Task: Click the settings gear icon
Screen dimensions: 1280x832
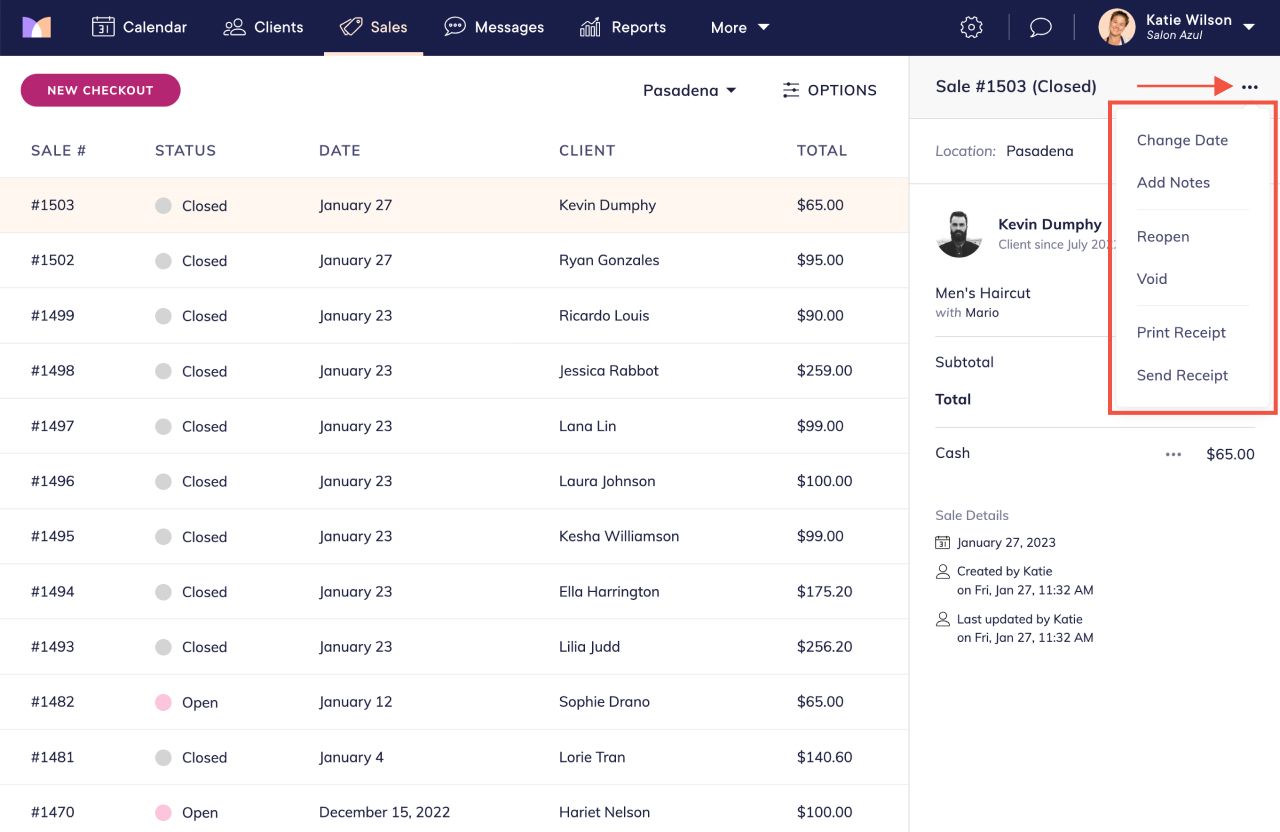Action: (971, 27)
